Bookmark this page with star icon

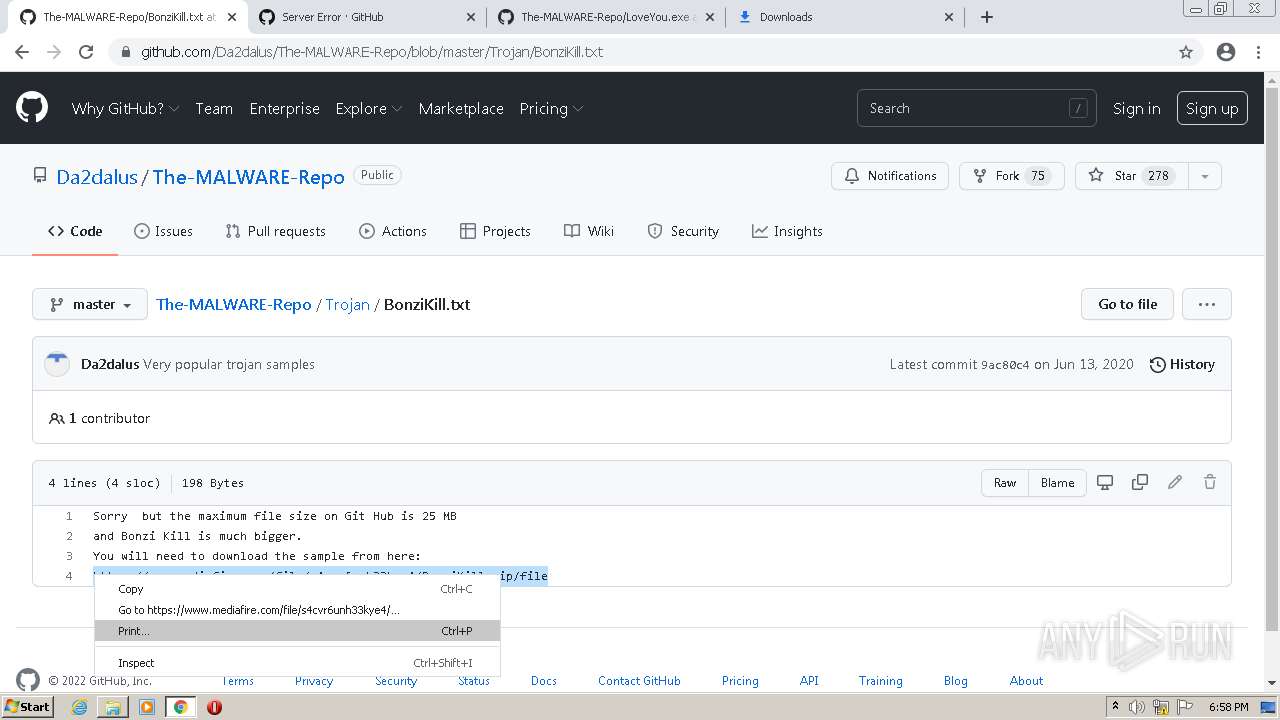pos(1186,52)
